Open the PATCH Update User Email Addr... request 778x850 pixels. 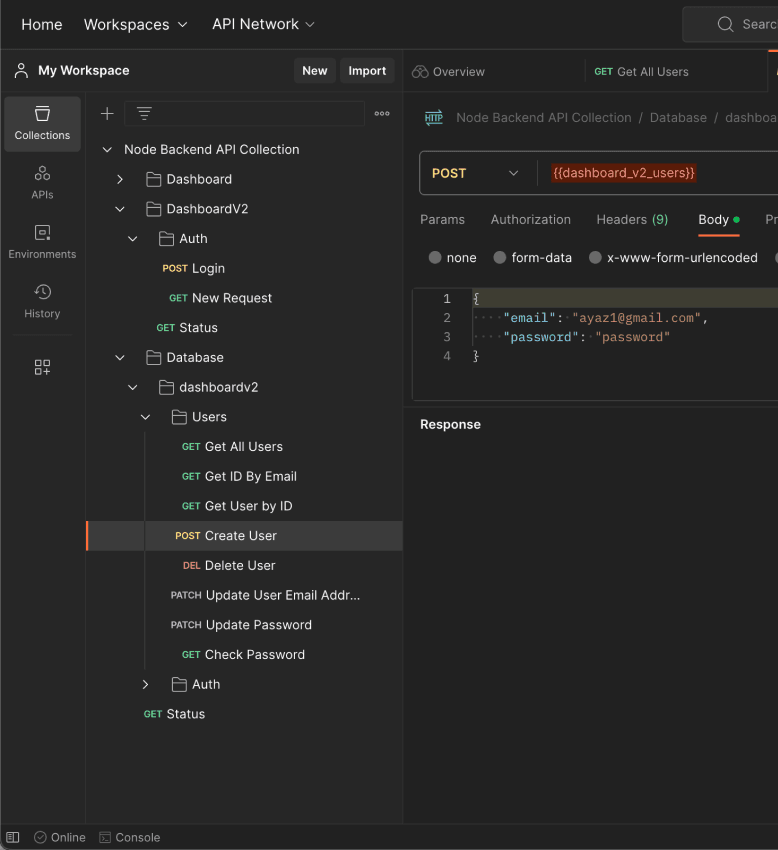265,595
